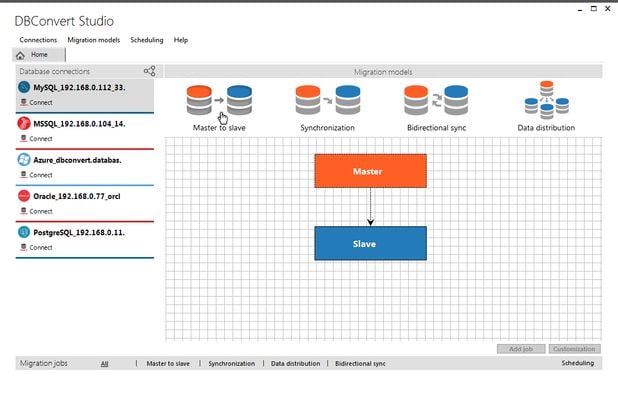Open the Scheduling menu
This screenshot has width=618, height=394.
click(147, 40)
